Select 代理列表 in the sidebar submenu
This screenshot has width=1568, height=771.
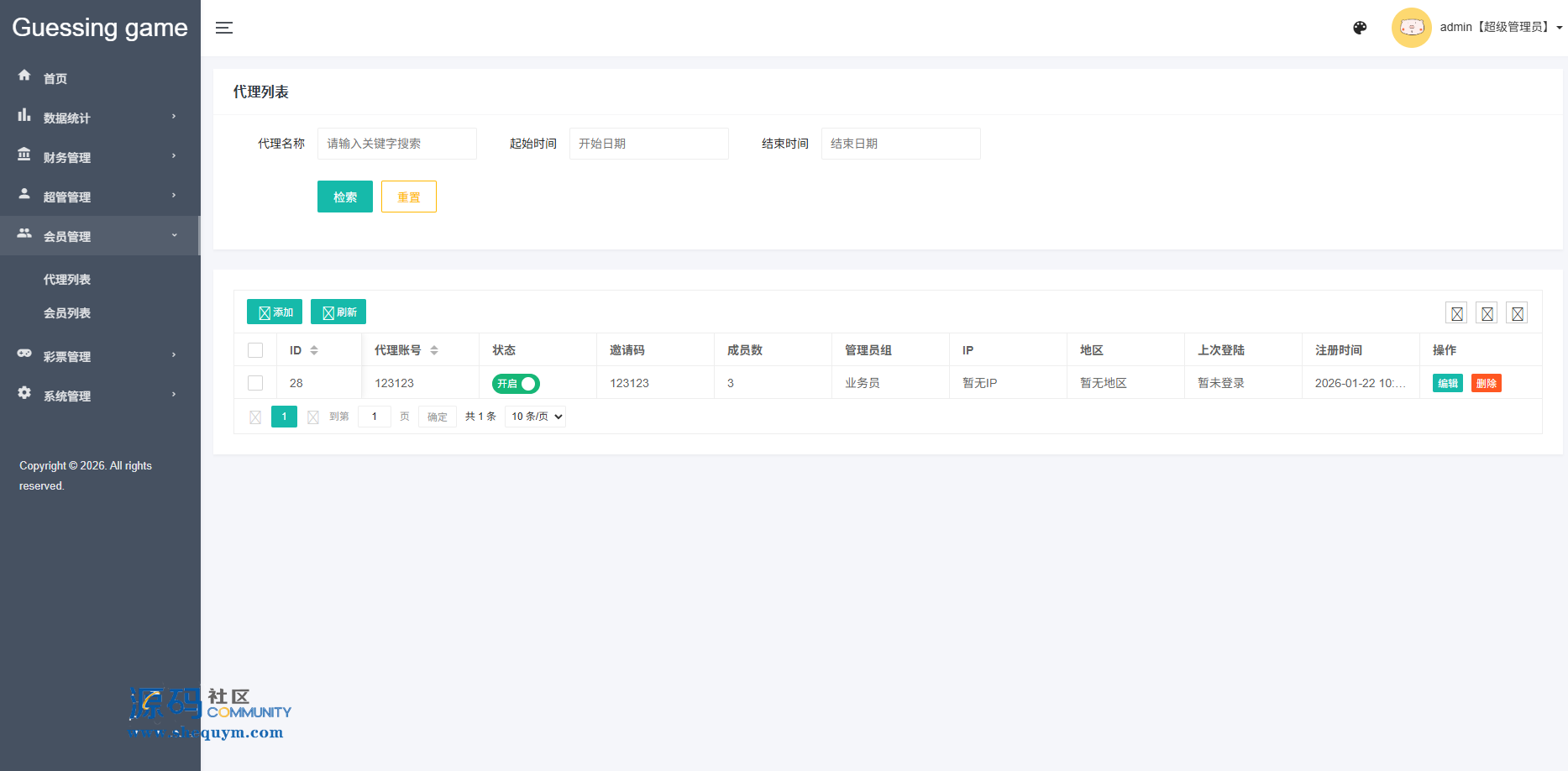point(67,280)
